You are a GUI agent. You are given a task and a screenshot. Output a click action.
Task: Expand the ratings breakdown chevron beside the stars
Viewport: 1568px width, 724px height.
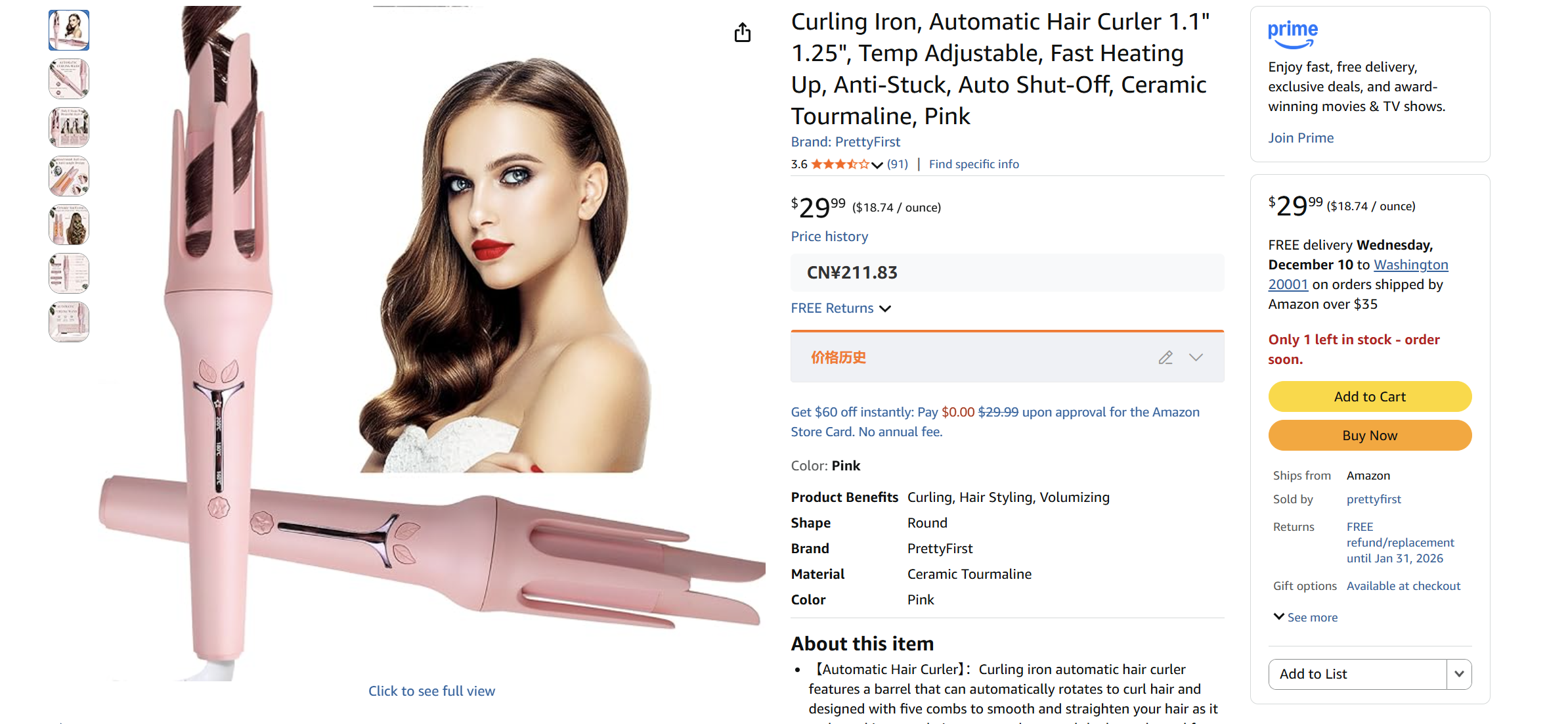[x=877, y=165]
